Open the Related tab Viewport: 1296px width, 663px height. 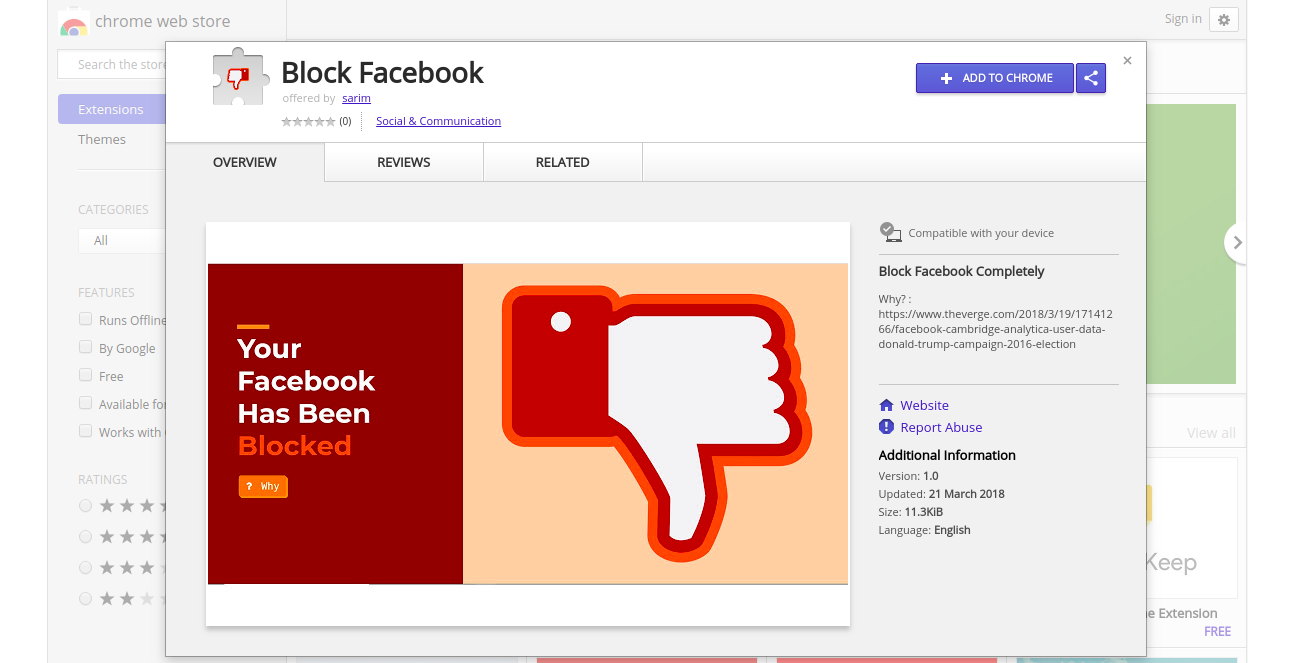pos(562,162)
